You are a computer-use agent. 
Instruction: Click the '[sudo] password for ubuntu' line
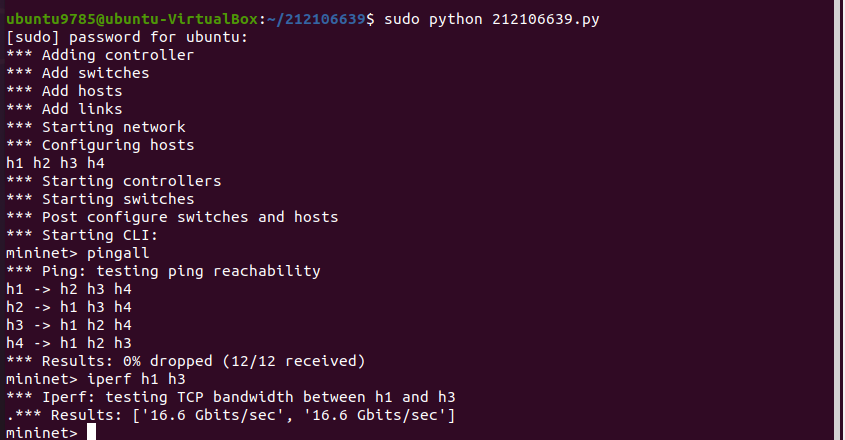pos(126,37)
